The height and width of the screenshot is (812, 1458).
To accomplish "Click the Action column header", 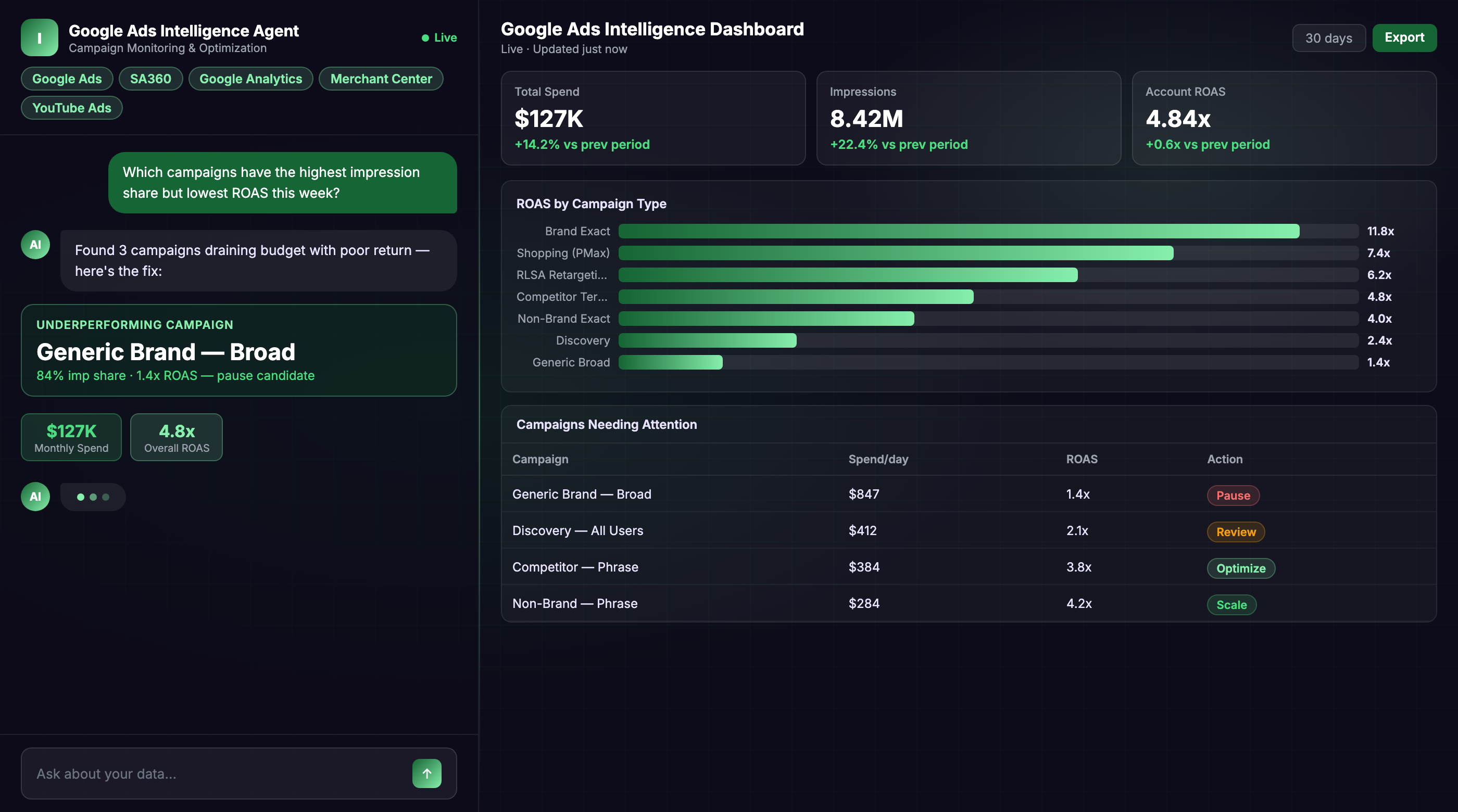I will click(x=1225, y=459).
